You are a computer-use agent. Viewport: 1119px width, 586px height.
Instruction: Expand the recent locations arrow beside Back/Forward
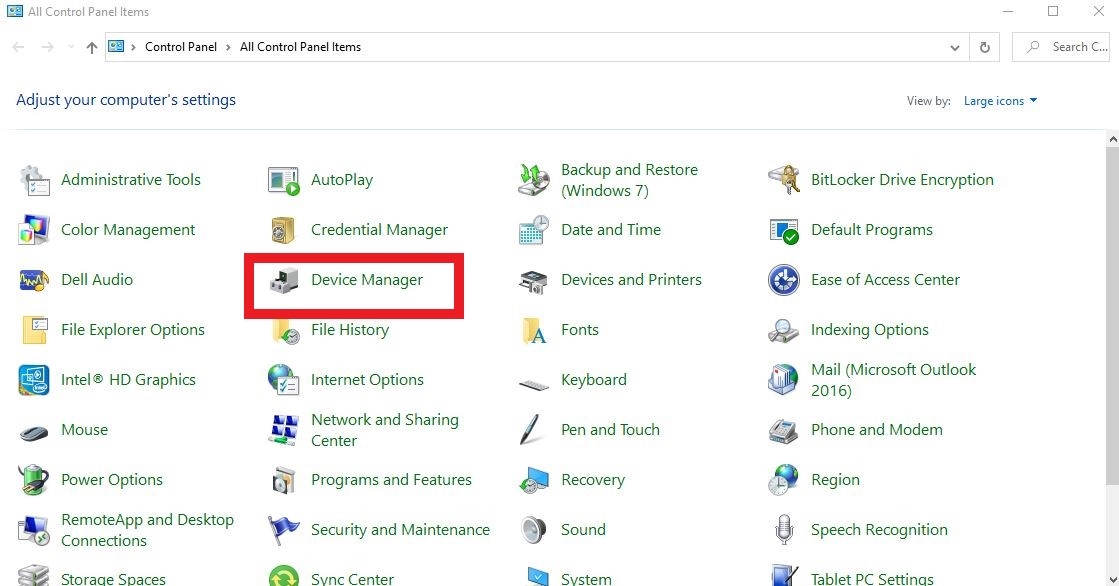[70, 47]
